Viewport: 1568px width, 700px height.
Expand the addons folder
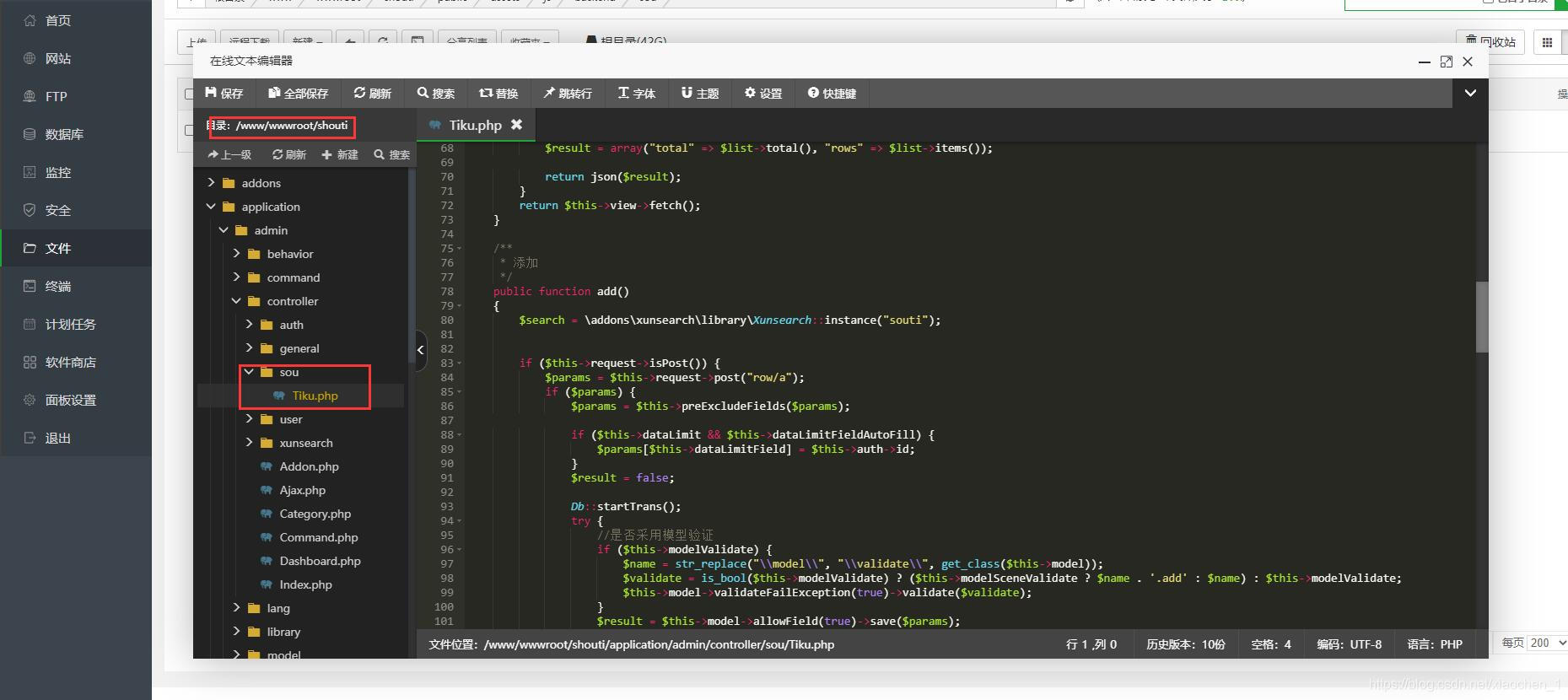tap(211, 183)
